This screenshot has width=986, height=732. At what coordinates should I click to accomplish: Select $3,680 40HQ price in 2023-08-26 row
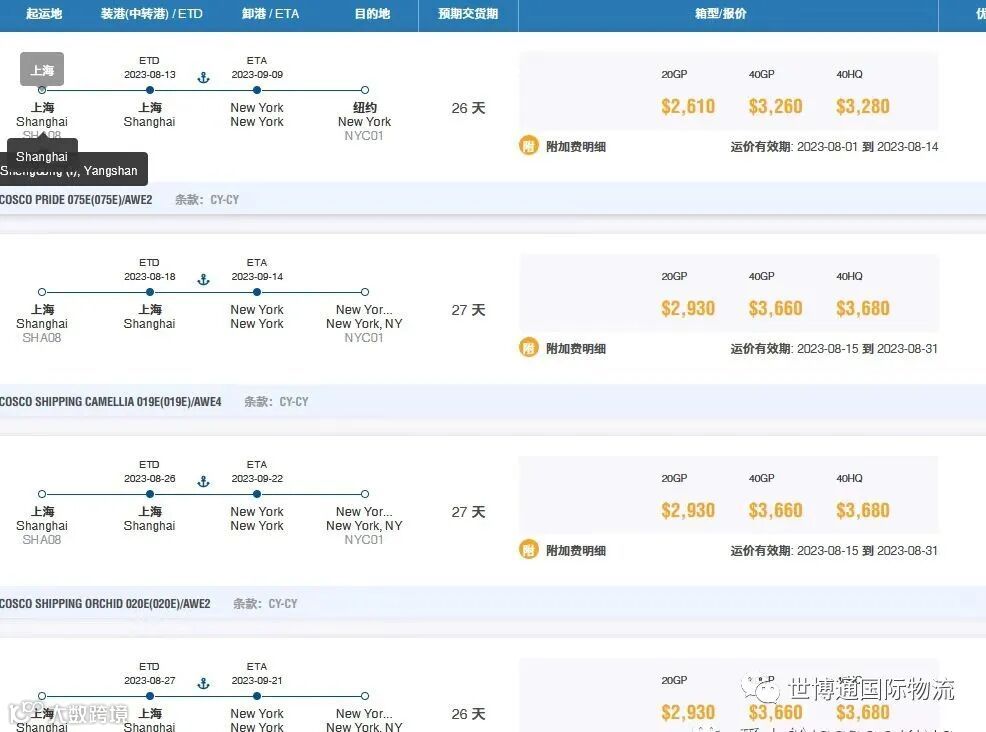tap(863, 510)
